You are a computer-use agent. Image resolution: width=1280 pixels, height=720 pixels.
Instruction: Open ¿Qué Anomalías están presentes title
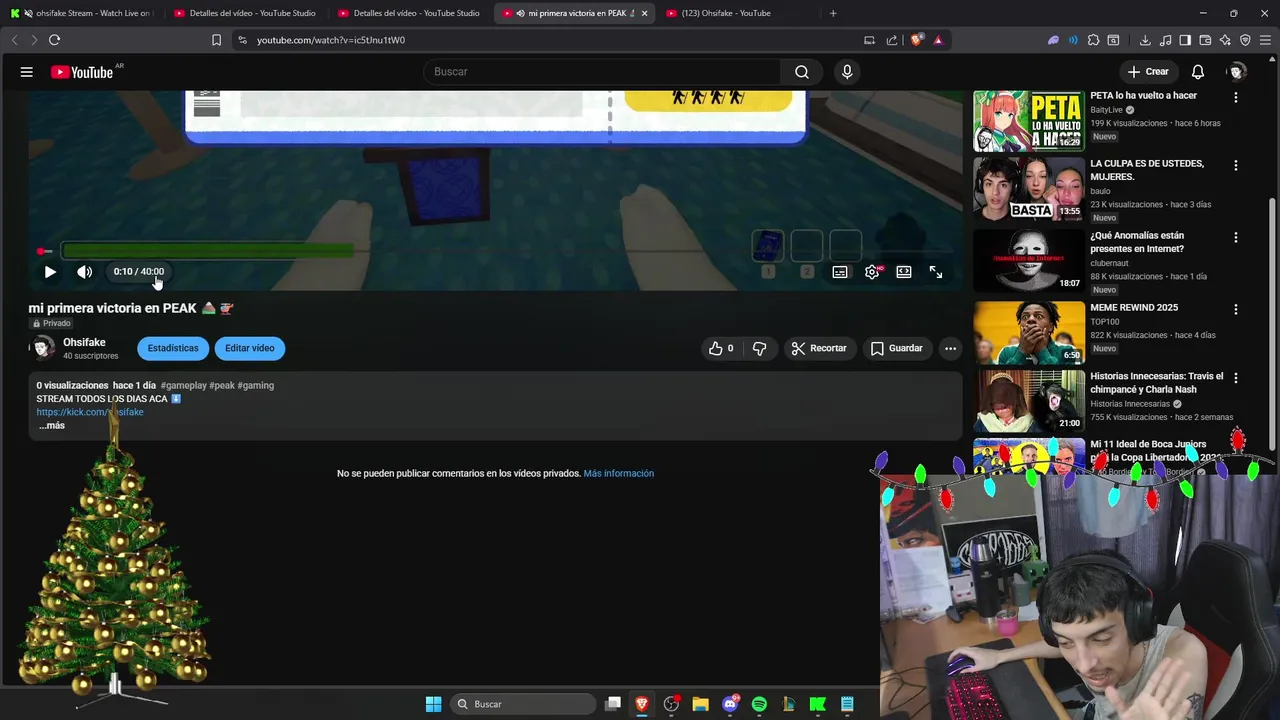click(1137, 242)
